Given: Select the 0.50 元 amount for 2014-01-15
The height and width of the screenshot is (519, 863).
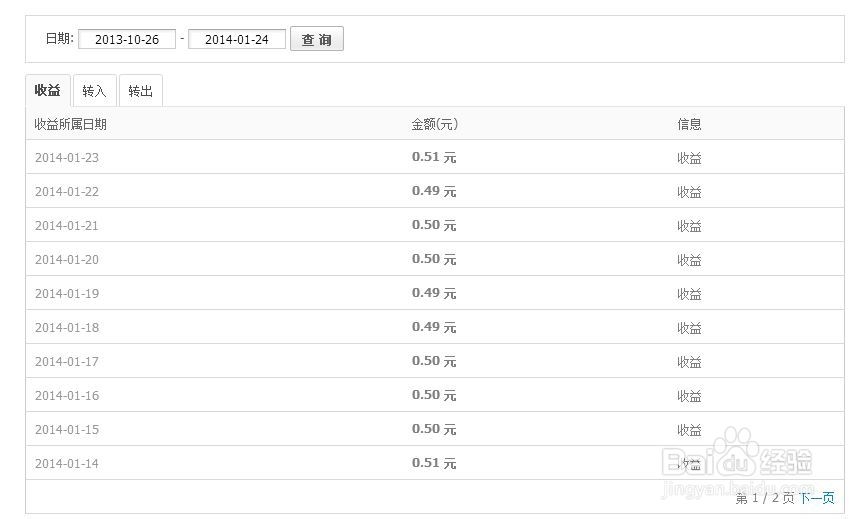Looking at the screenshot, I should point(434,429).
